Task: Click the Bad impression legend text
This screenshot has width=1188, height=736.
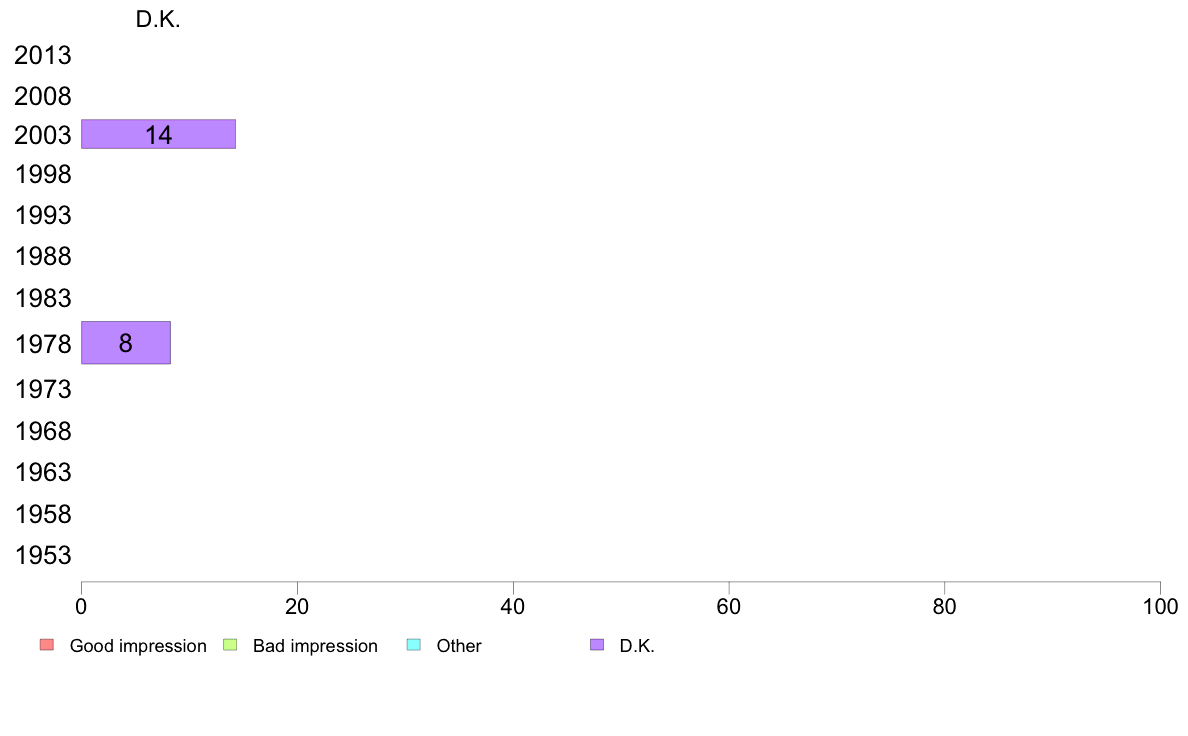Action: [315, 646]
